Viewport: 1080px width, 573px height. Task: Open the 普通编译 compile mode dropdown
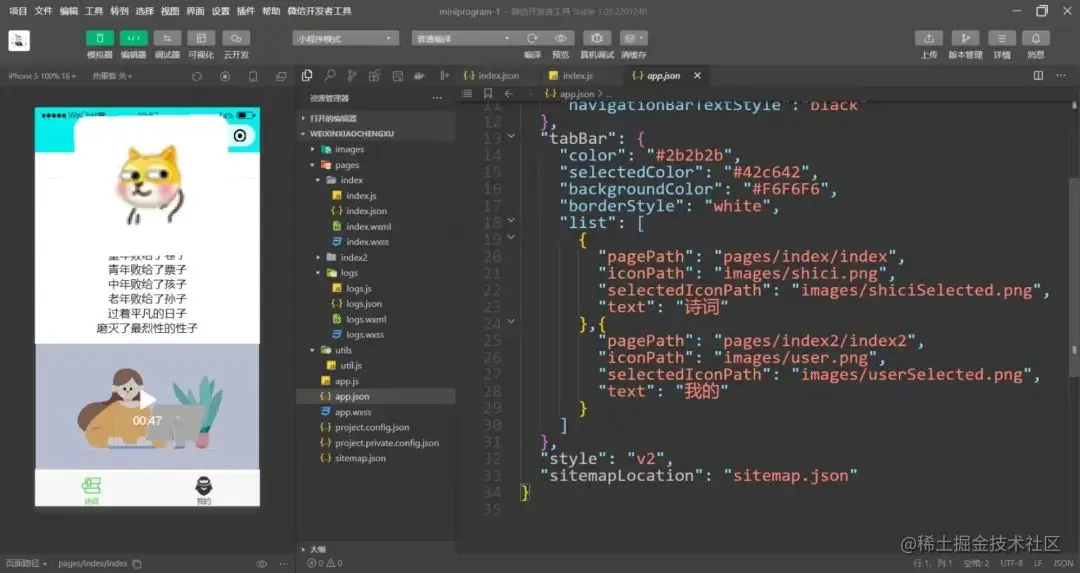coord(464,39)
